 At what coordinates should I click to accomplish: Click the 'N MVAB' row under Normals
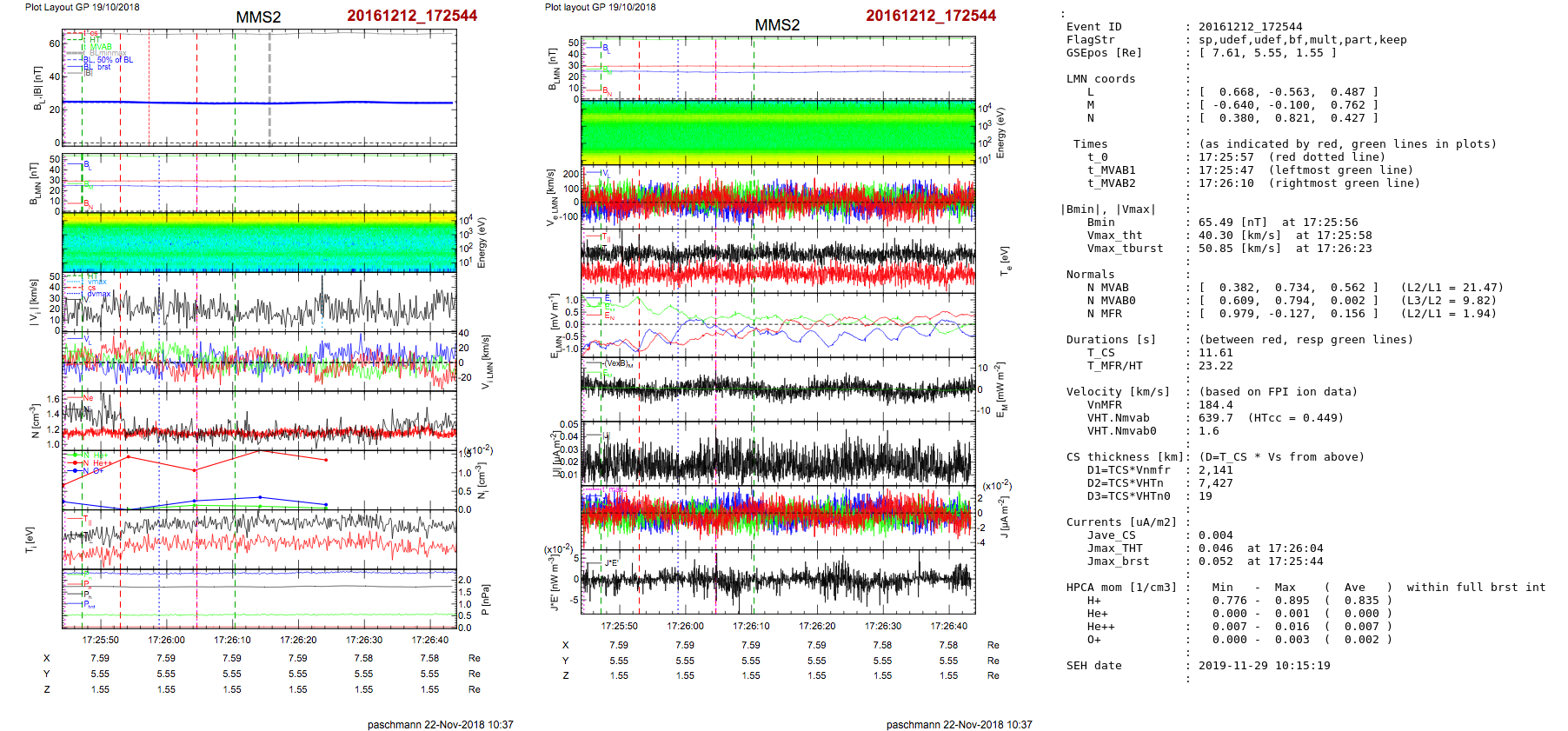pyautogui.click(x=1107, y=288)
